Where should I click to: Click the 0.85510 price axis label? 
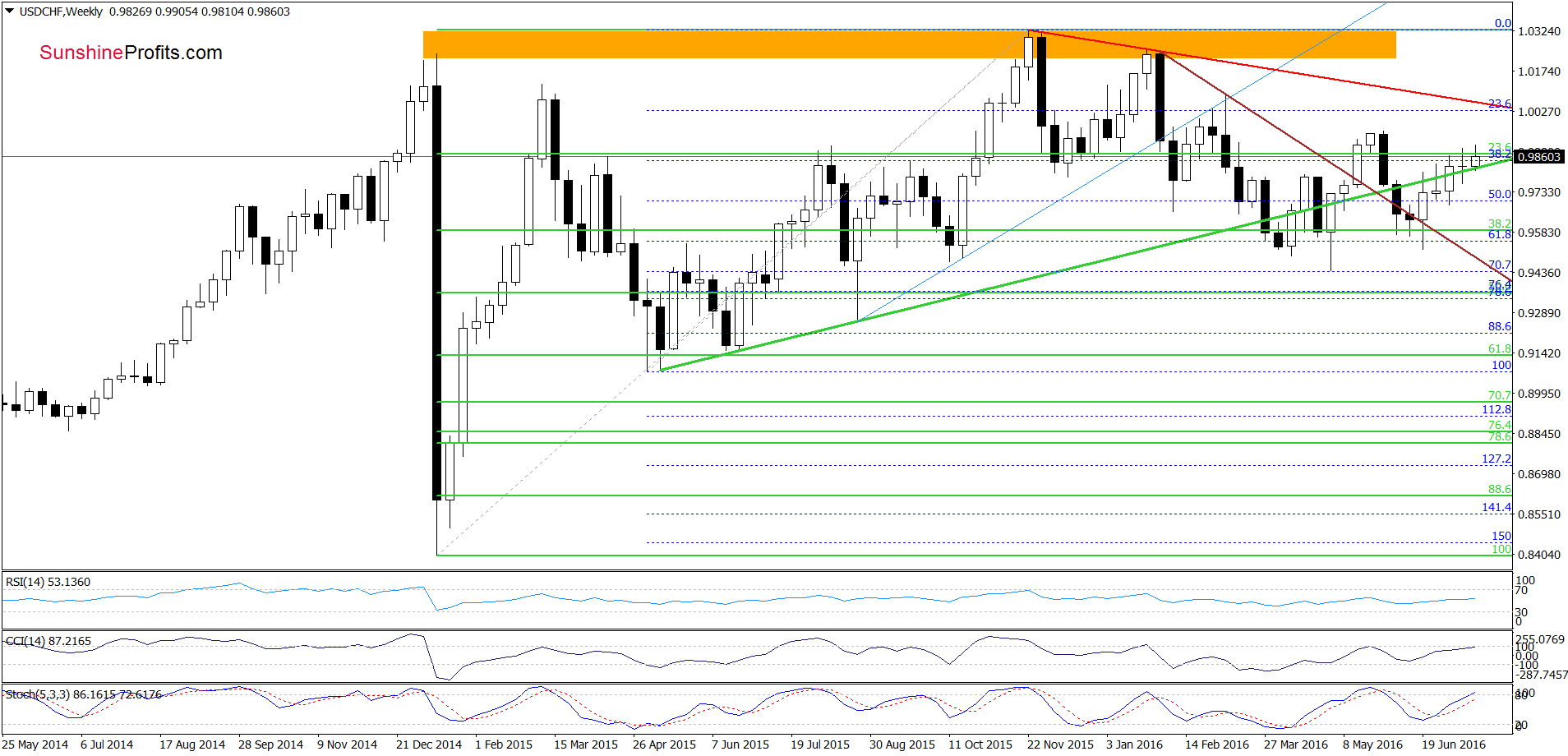(x=1539, y=514)
